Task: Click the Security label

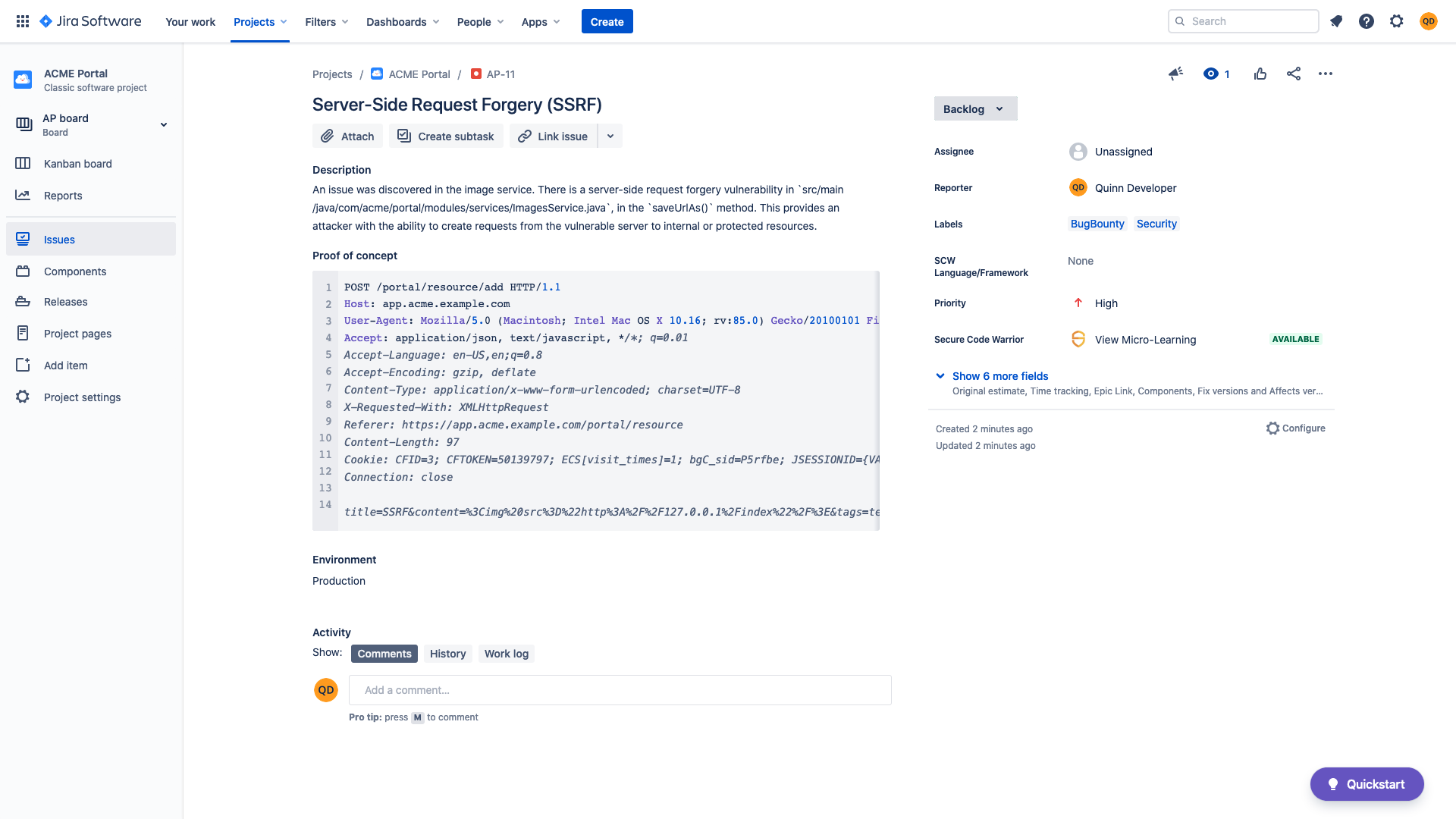Action: click(1156, 224)
